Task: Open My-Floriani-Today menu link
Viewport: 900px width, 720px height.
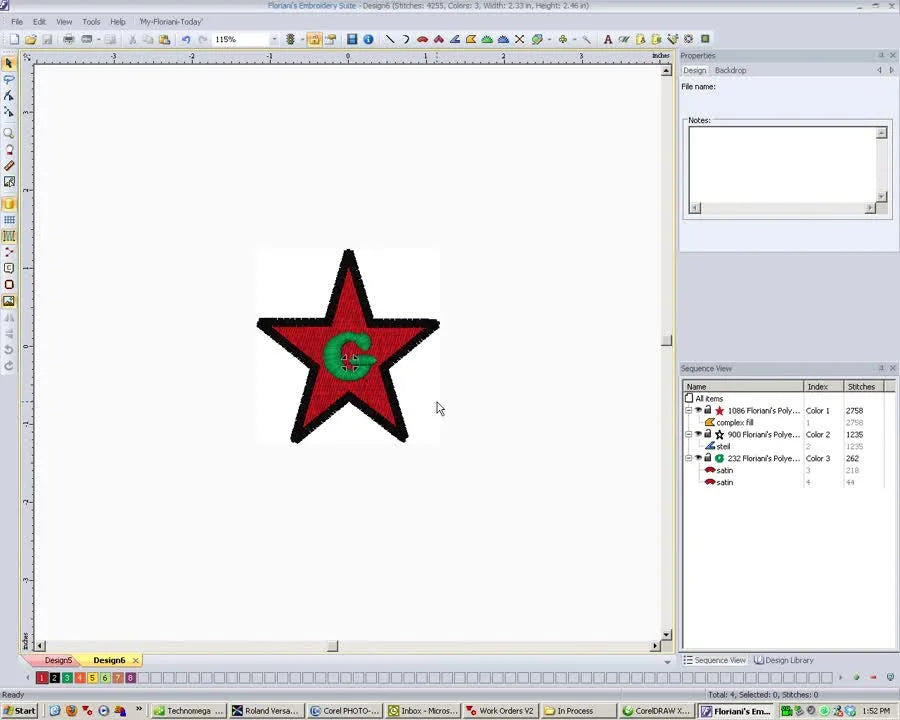Action: point(171,22)
